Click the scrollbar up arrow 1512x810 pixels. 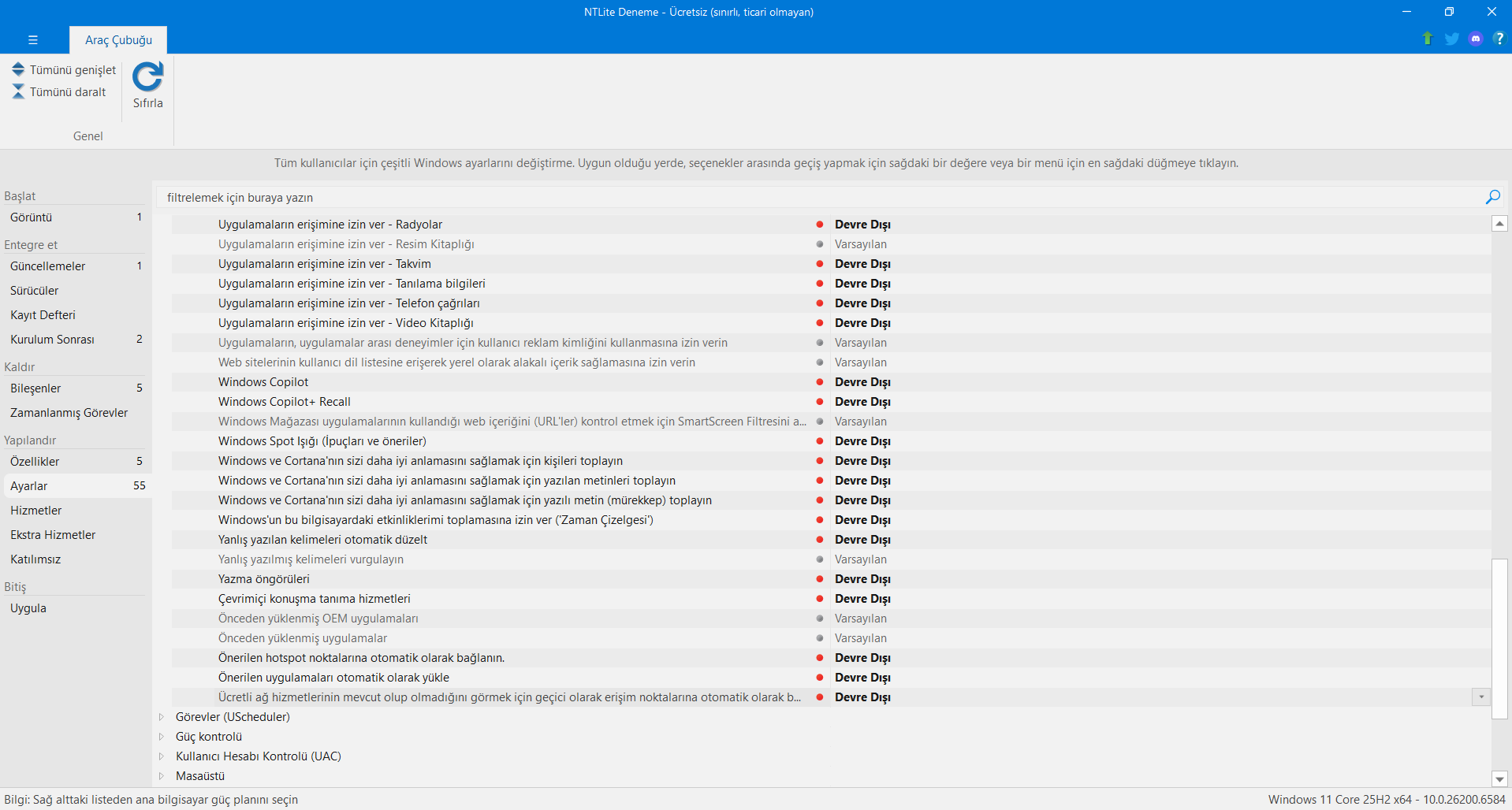(x=1499, y=224)
